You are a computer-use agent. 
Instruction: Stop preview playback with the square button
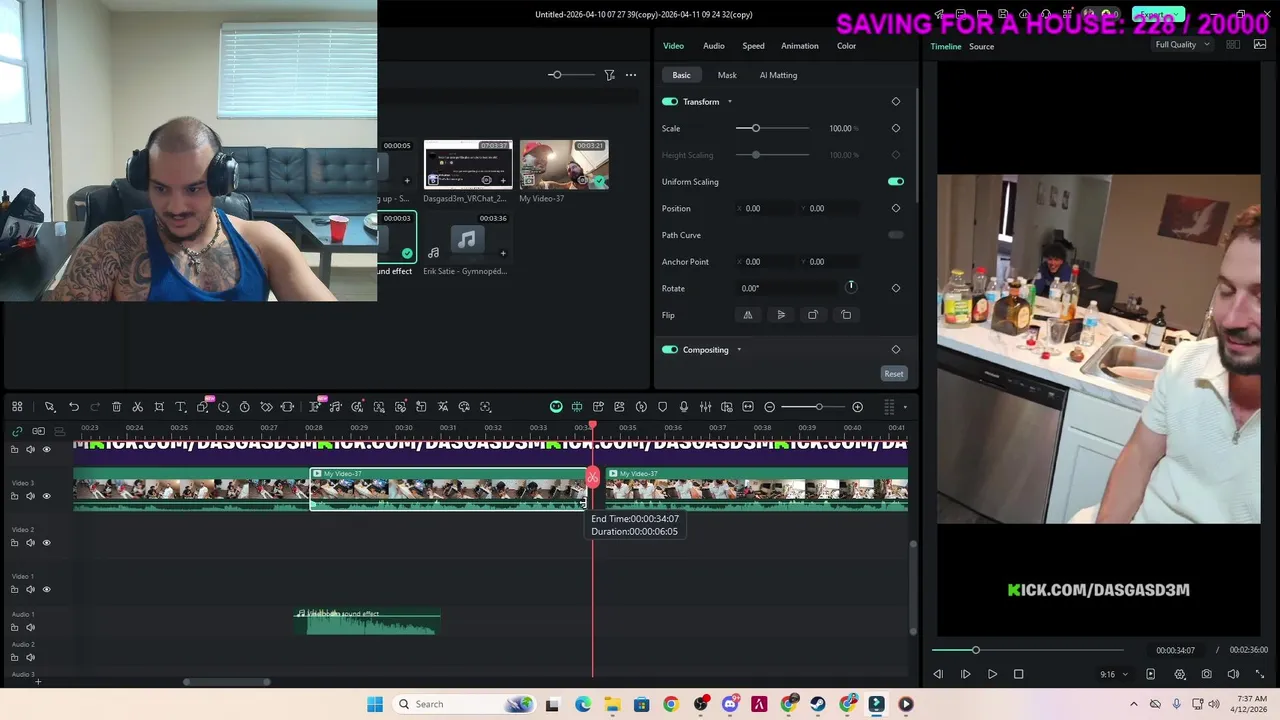(1018, 674)
